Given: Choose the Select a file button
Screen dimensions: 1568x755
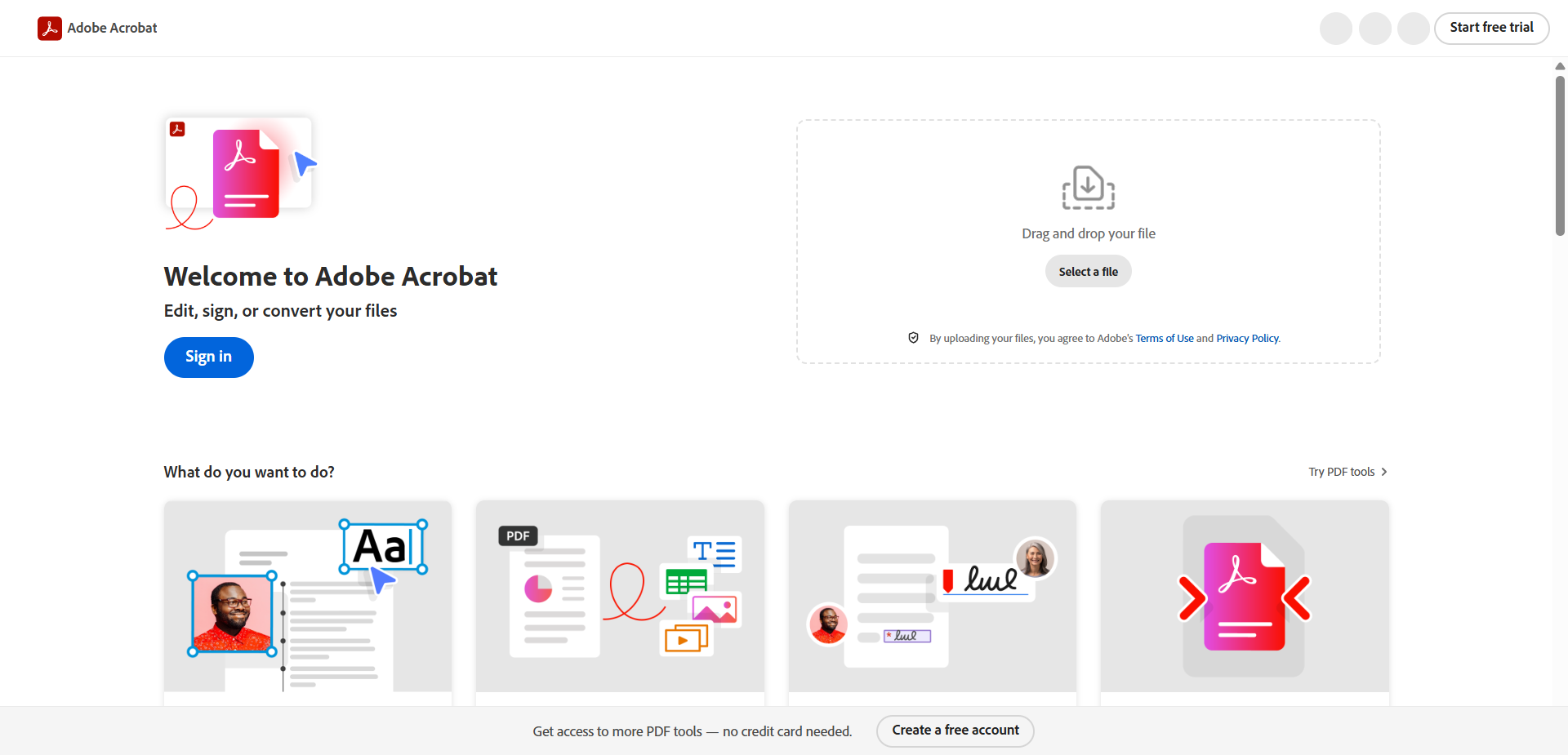Looking at the screenshot, I should click(x=1089, y=272).
